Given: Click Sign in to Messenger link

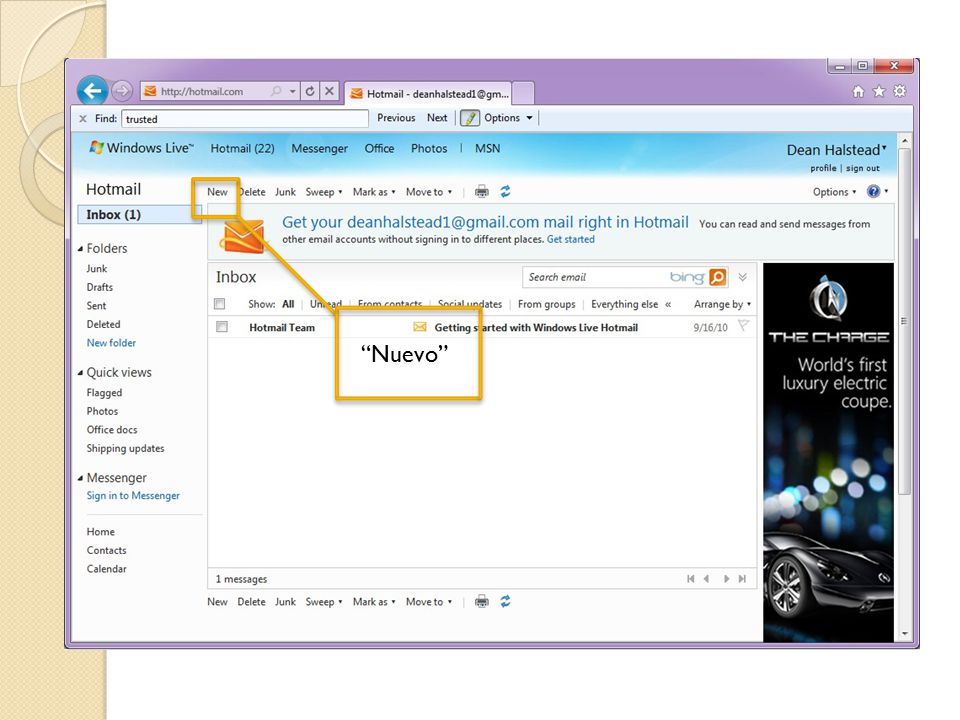Looking at the screenshot, I should [x=133, y=496].
